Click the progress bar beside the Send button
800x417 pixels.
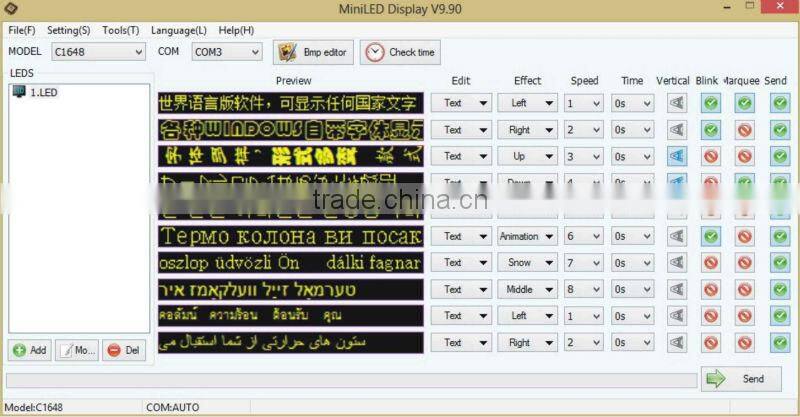click(350, 380)
